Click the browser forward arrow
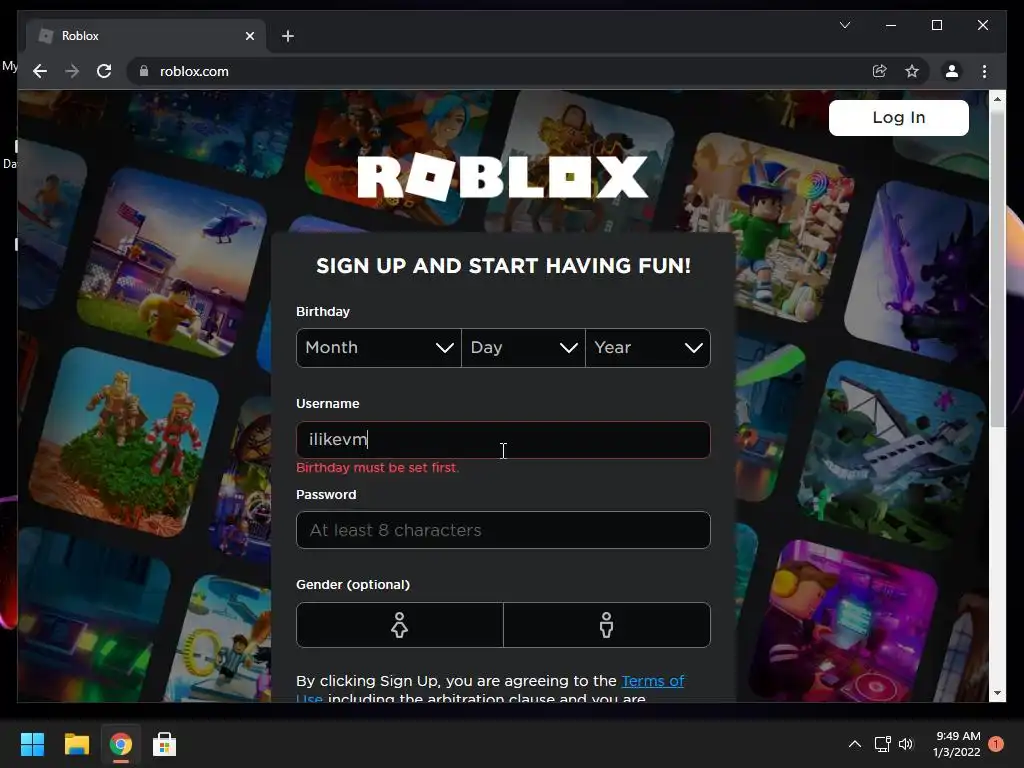This screenshot has width=1024, height=768. [72, 71]
